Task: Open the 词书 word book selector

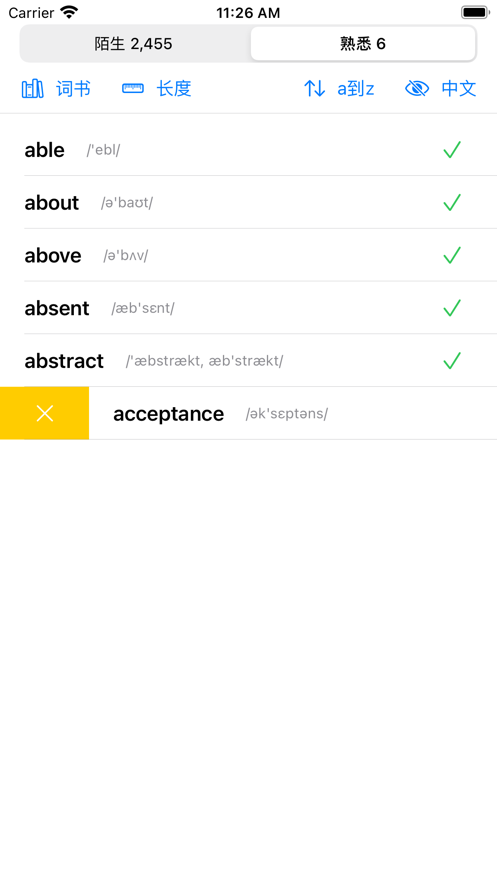Action: pos(73,89)
